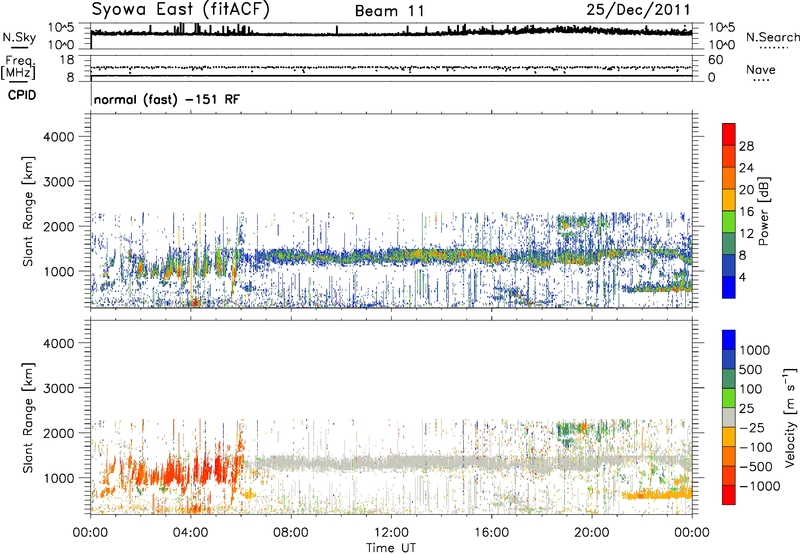The height and width of the screenshot is (554, 800).
Task: Click Power colorbar dark green segment 8 to 12
Action: pos(729,243)
